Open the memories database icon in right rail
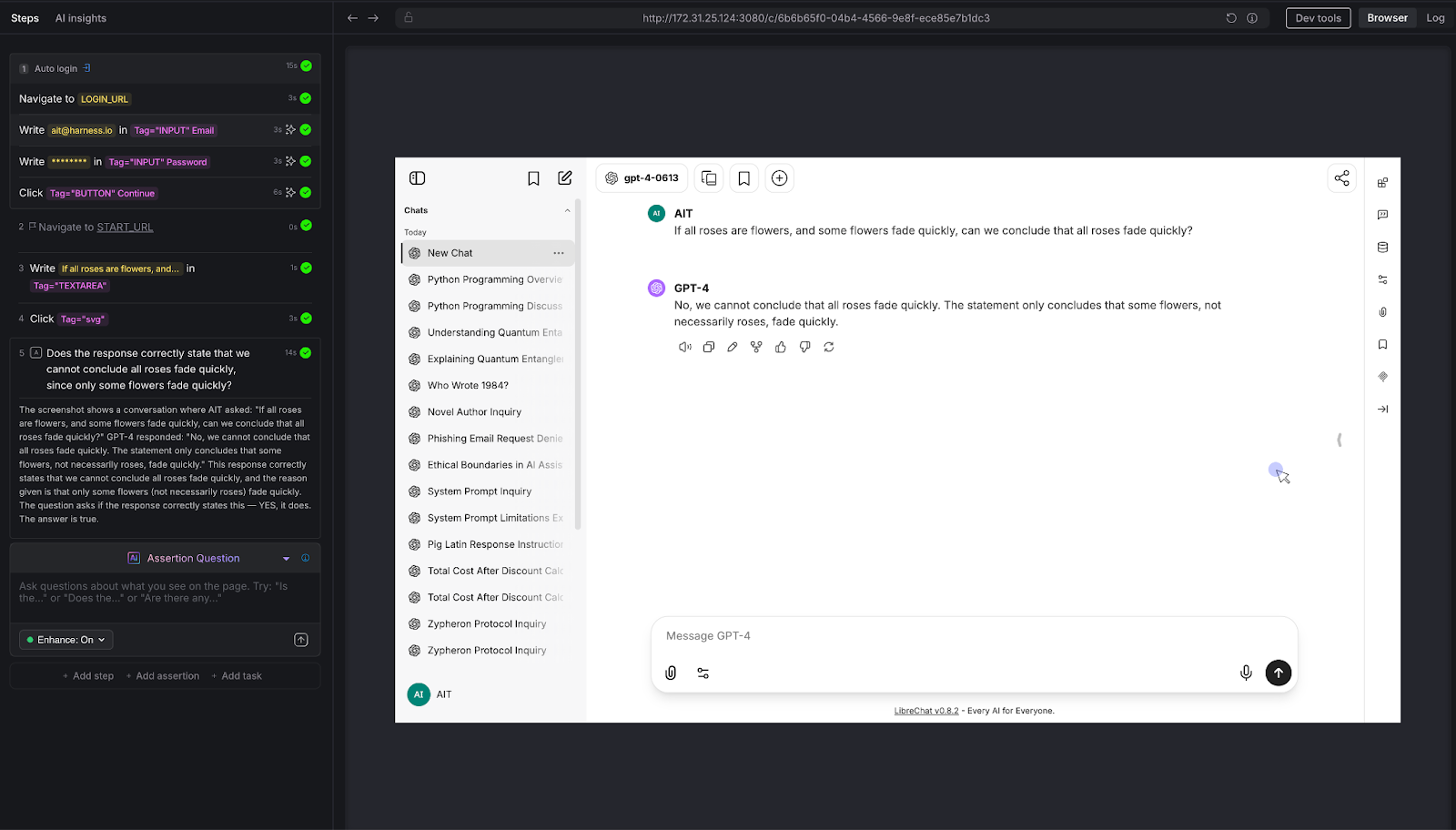 pos(1382,248)
